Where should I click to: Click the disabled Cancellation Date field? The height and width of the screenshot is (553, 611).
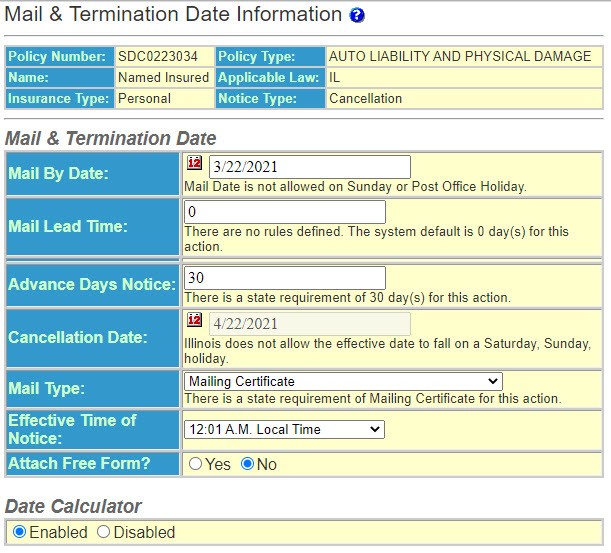coord(310,324)
